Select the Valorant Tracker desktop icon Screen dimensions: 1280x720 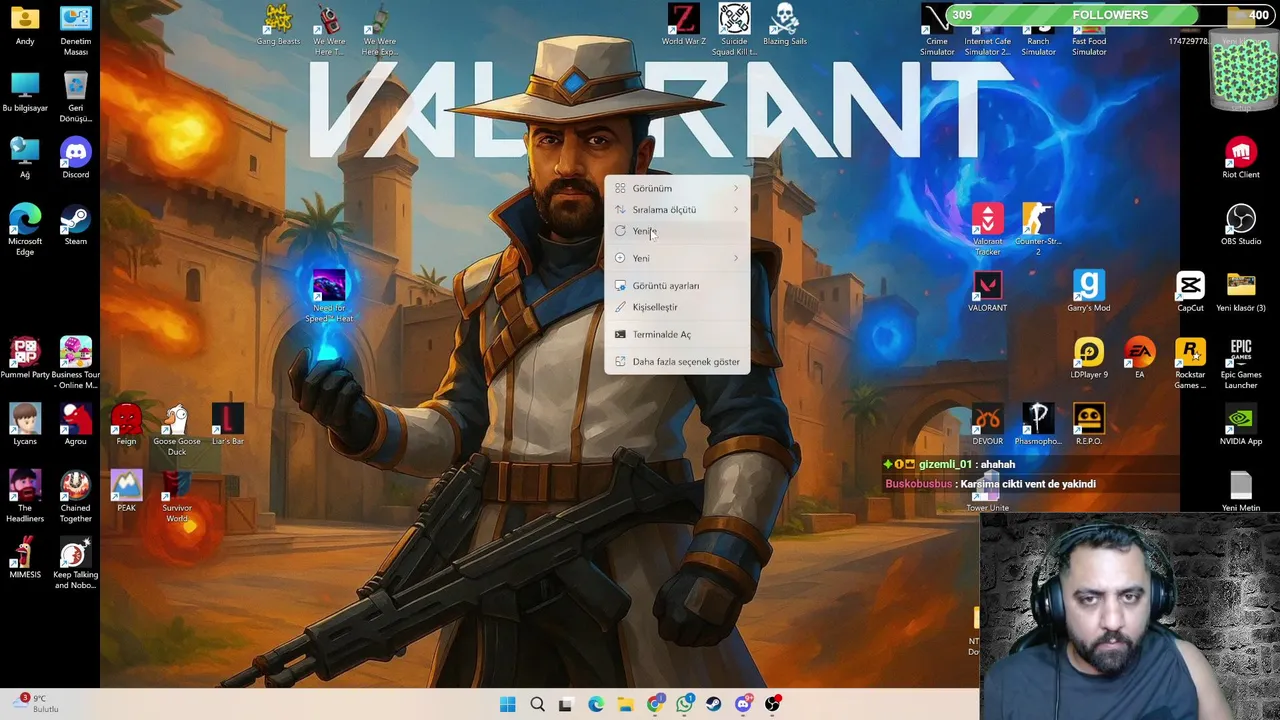point(987,230)
